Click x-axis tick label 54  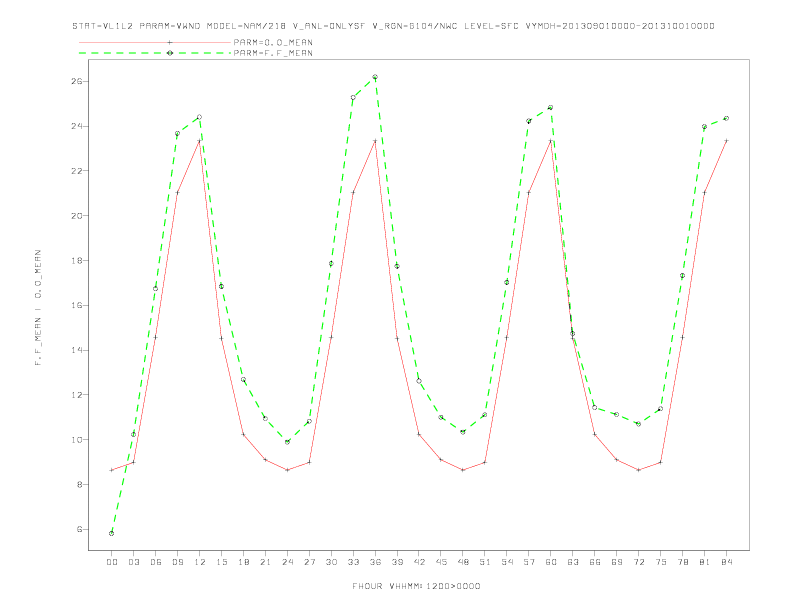click(507, 562)
